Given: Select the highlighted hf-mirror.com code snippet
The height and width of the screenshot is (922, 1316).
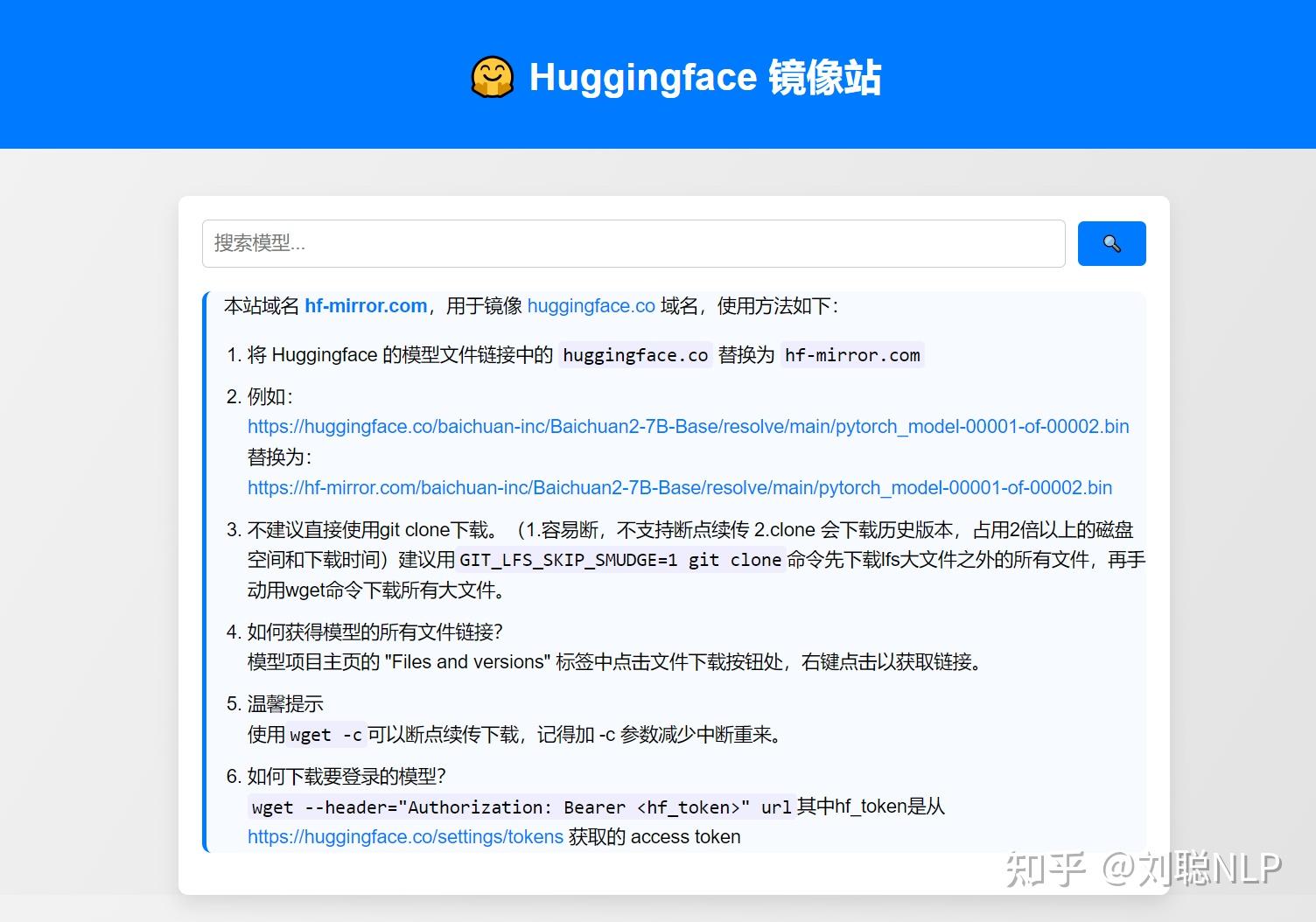Looking at the screenshot, I should [851, 355].
